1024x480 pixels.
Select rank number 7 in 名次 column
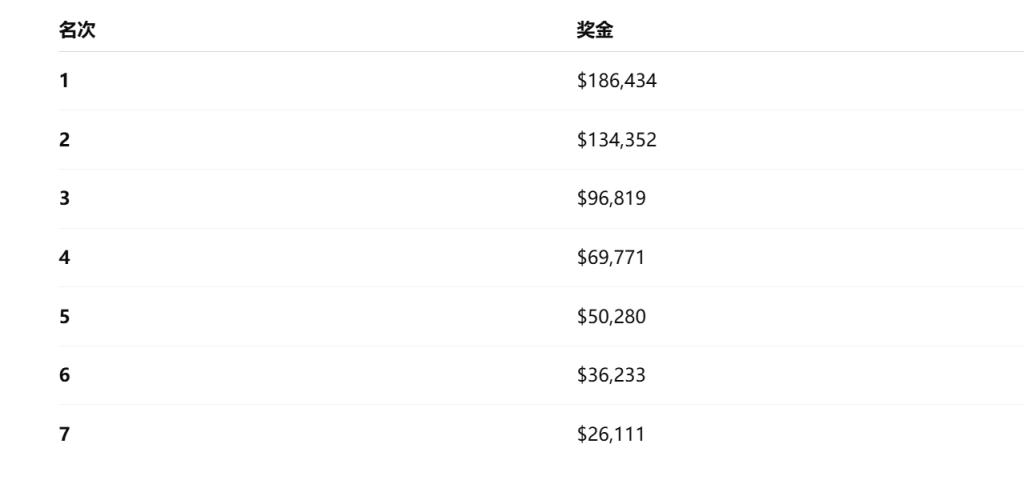pyautogui.click(x=64, y=435)
